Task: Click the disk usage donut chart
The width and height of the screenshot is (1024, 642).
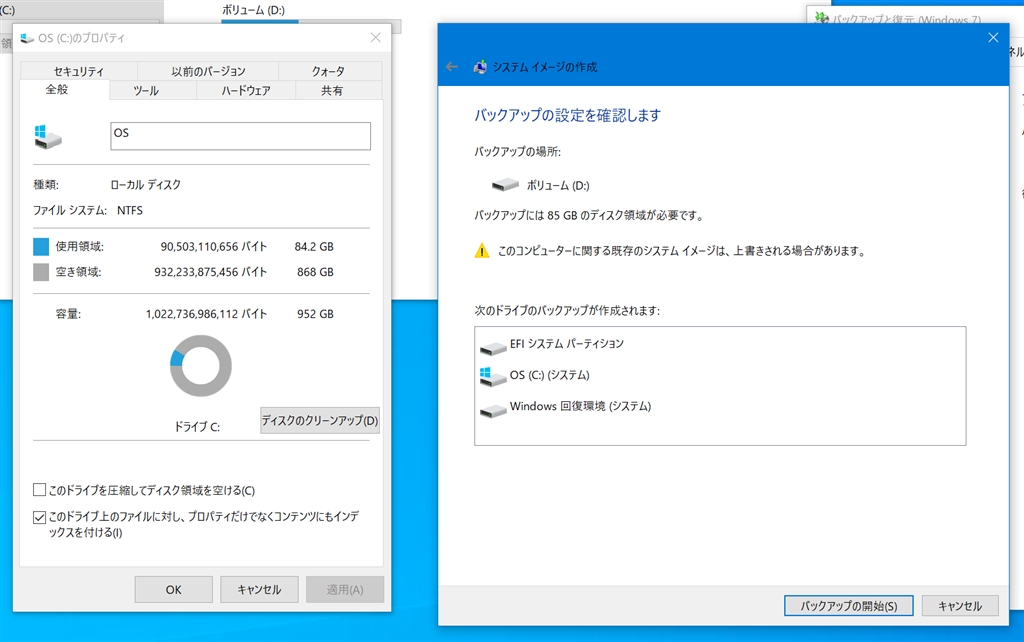Action: click(x=200, y=366)
